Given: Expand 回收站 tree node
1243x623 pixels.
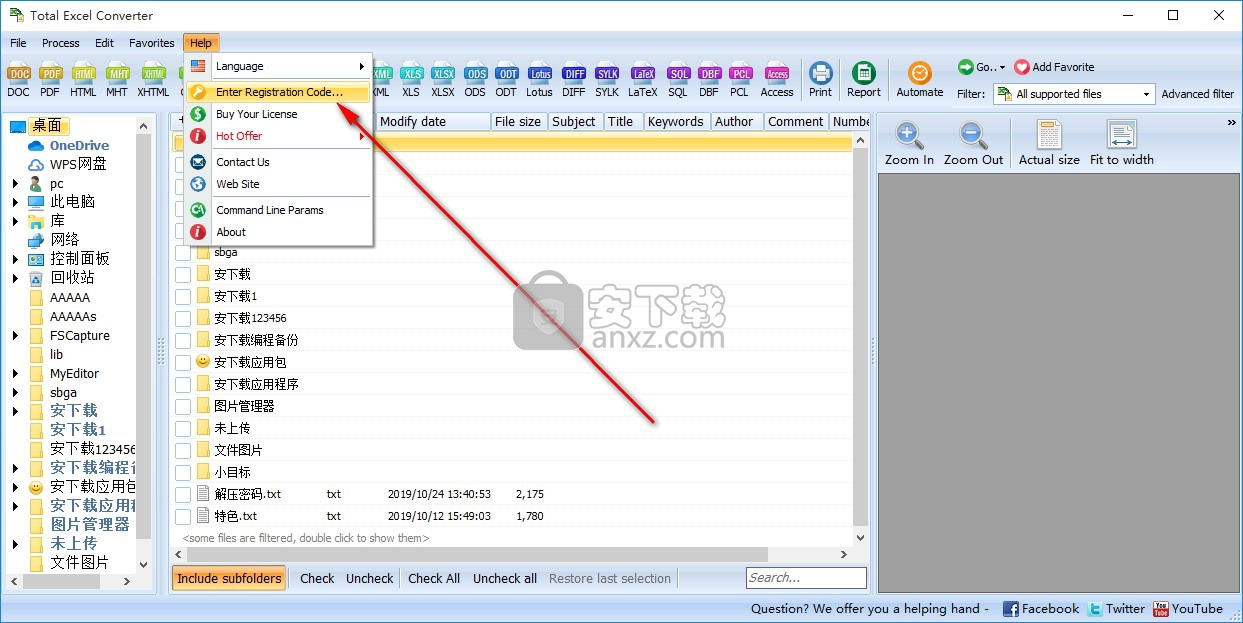Looking at the screenshot, I should point(15,278).
